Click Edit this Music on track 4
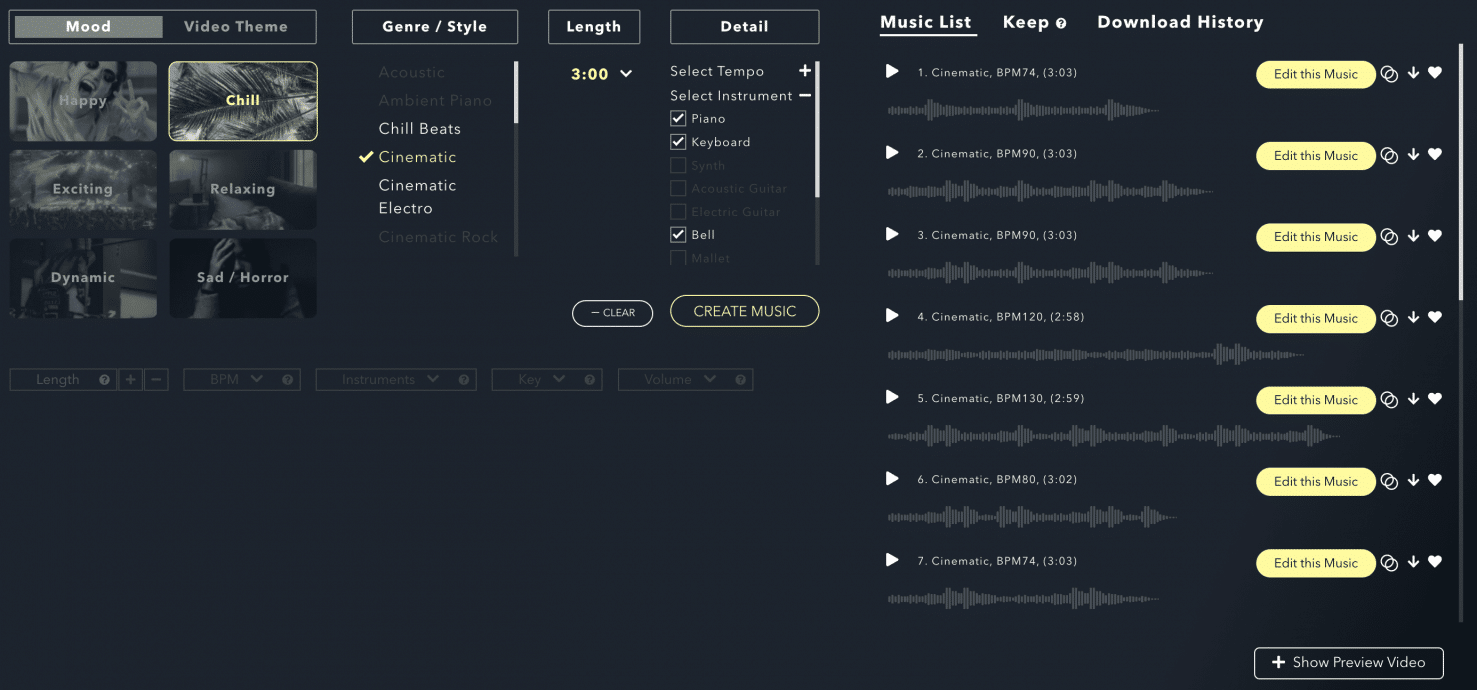Screen dimensions: 1477x690 tap(1315, 318)
